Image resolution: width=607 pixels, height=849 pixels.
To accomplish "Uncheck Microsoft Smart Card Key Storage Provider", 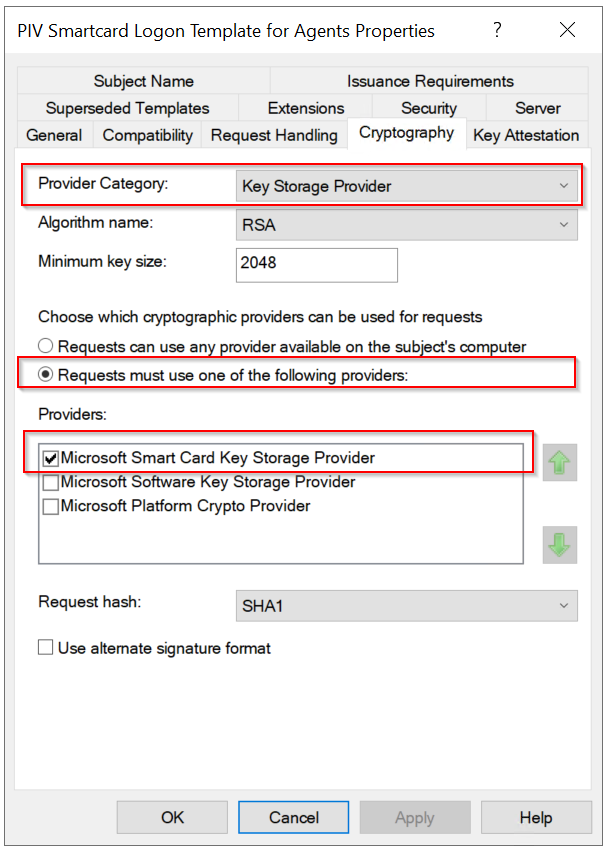I will 51,458.
